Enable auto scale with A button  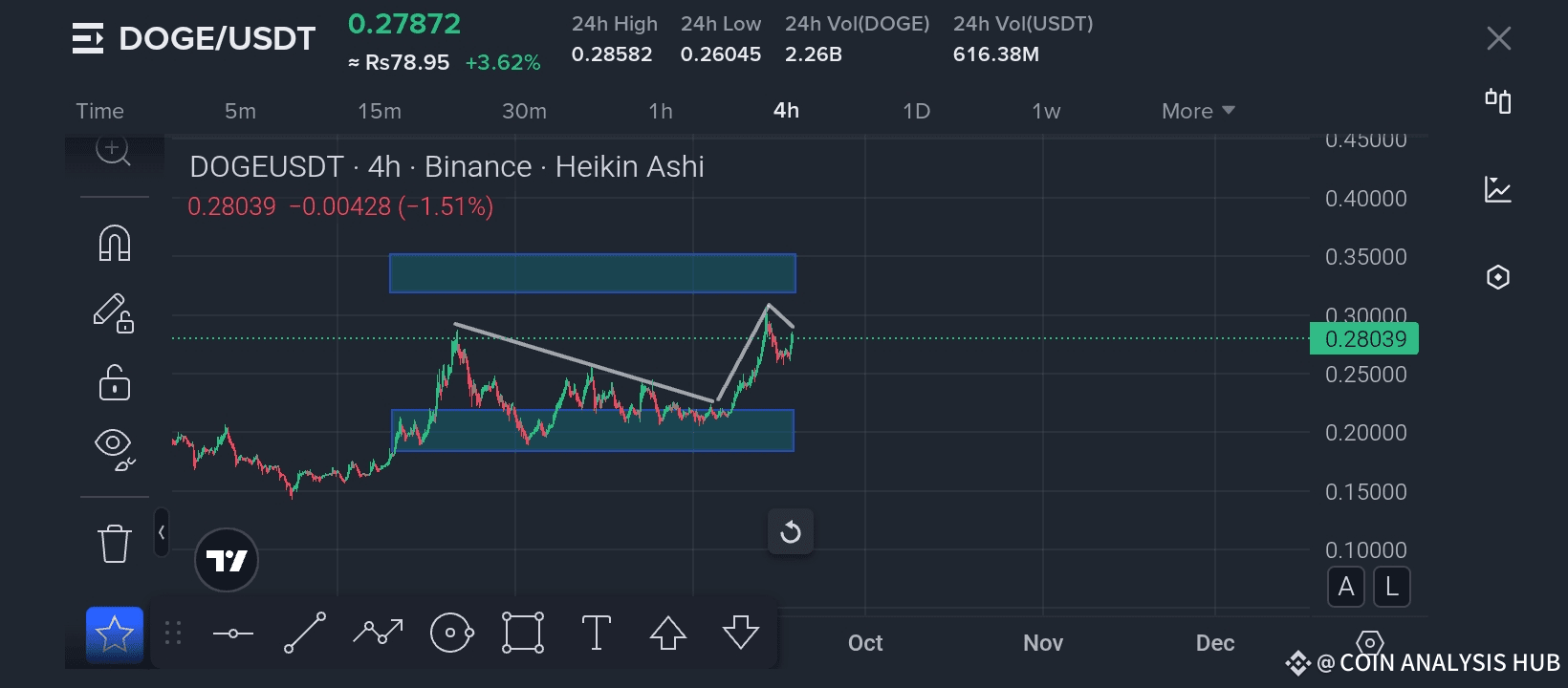click(x=1346, y=587)
